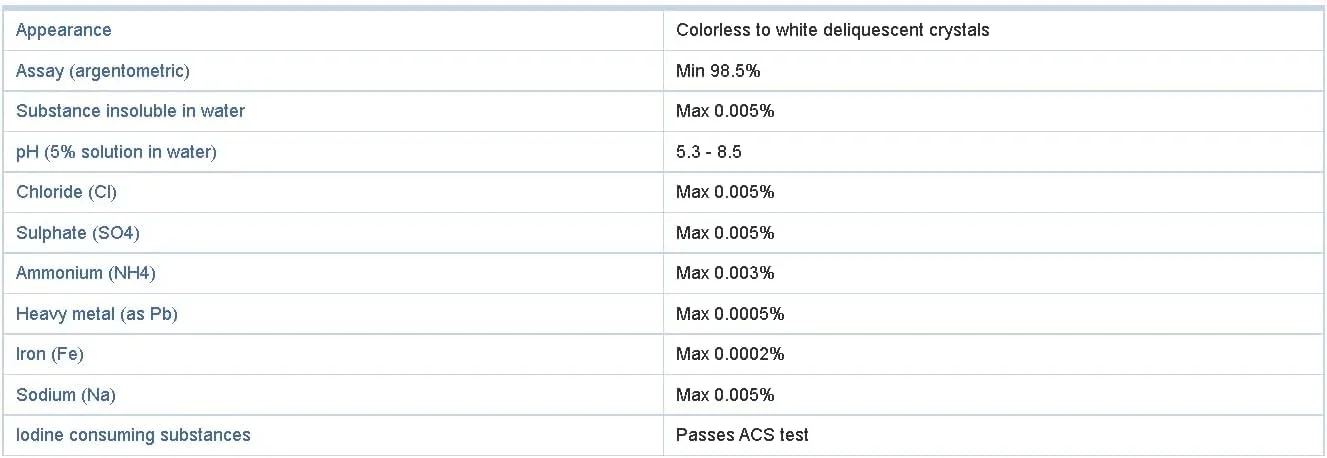The height and width of the screenshot is (458, 1327).
Task: Click the 'Max 0.0005%' heavy metal value
Action: pyautogui.click(x=730, y=314)
